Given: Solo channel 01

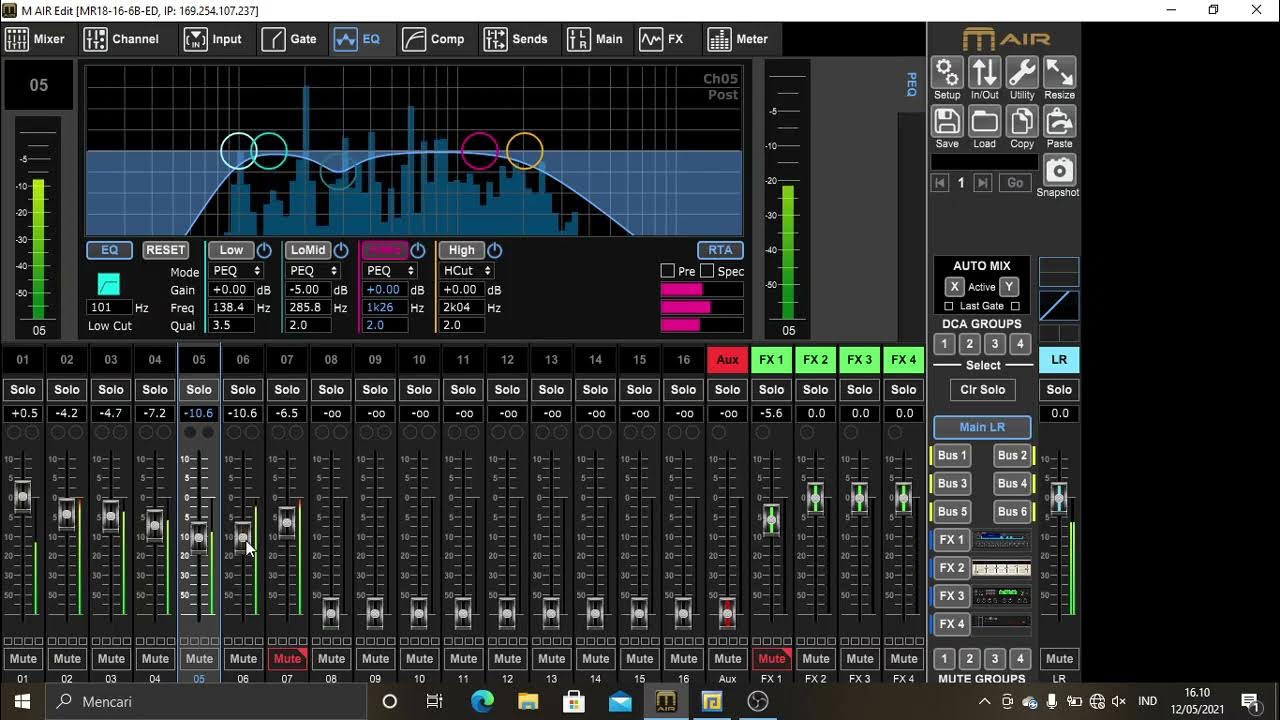Looking at the screenshot, I should 23,390.
